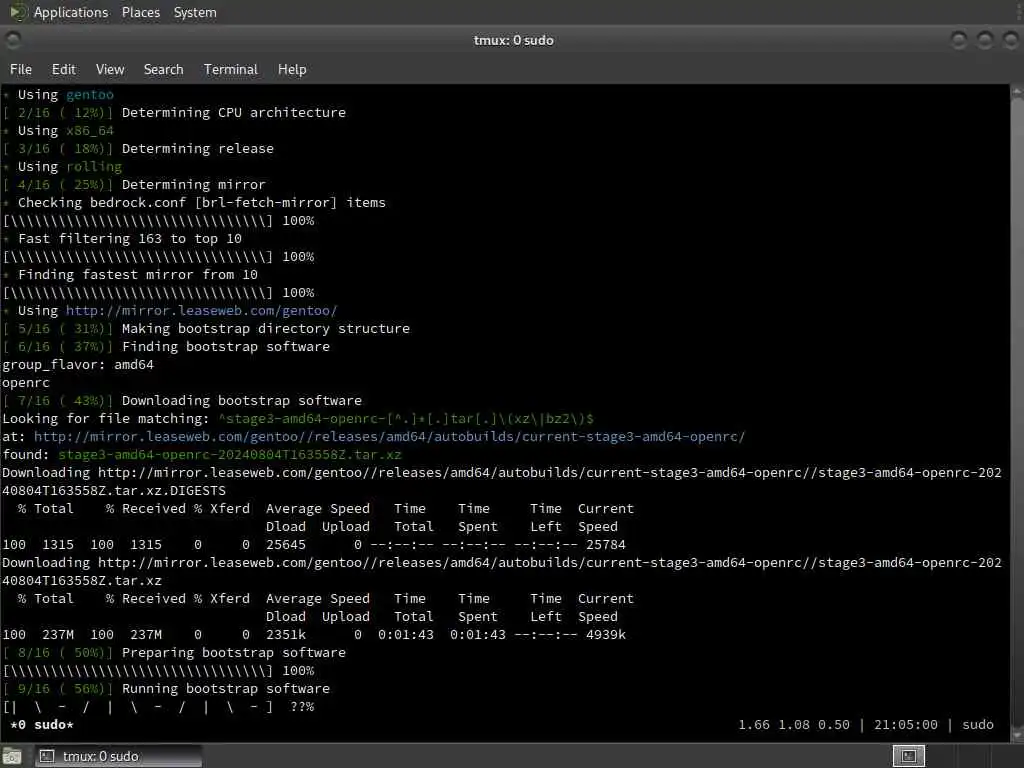
Task: Click 'Running bootstrap software' step line
Action: point(226,688)
